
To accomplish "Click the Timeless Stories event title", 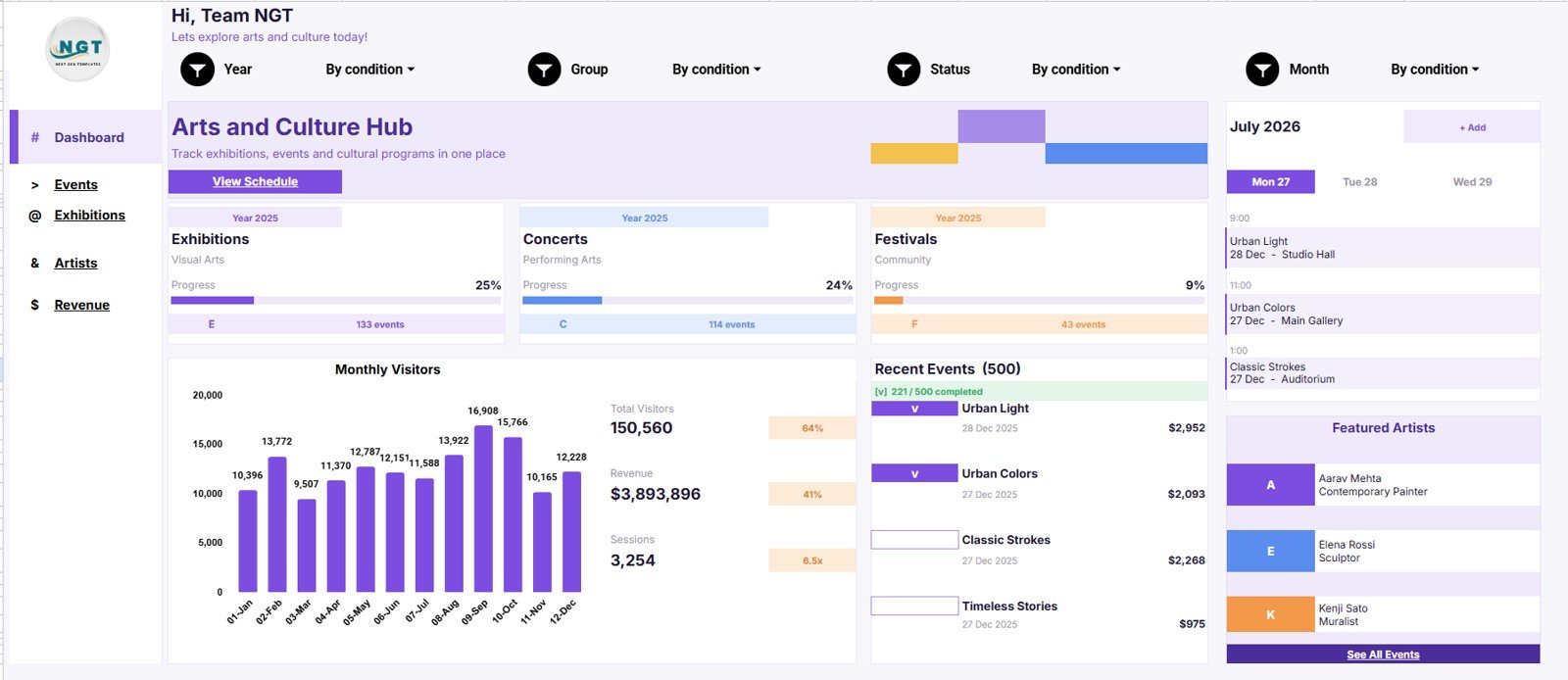I will click(1009, 607).
